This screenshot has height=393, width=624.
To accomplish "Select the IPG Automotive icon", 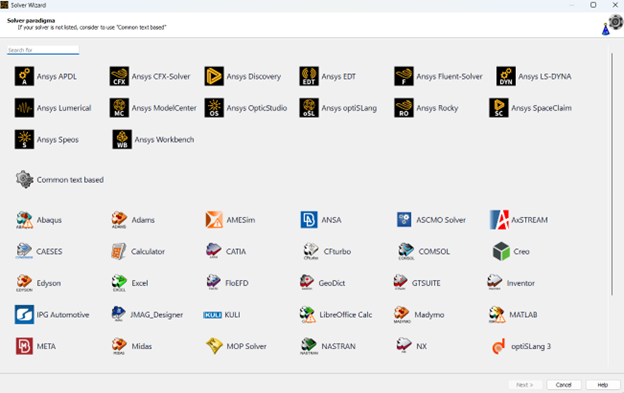I will pyautogui.click(x=24, y=315).
